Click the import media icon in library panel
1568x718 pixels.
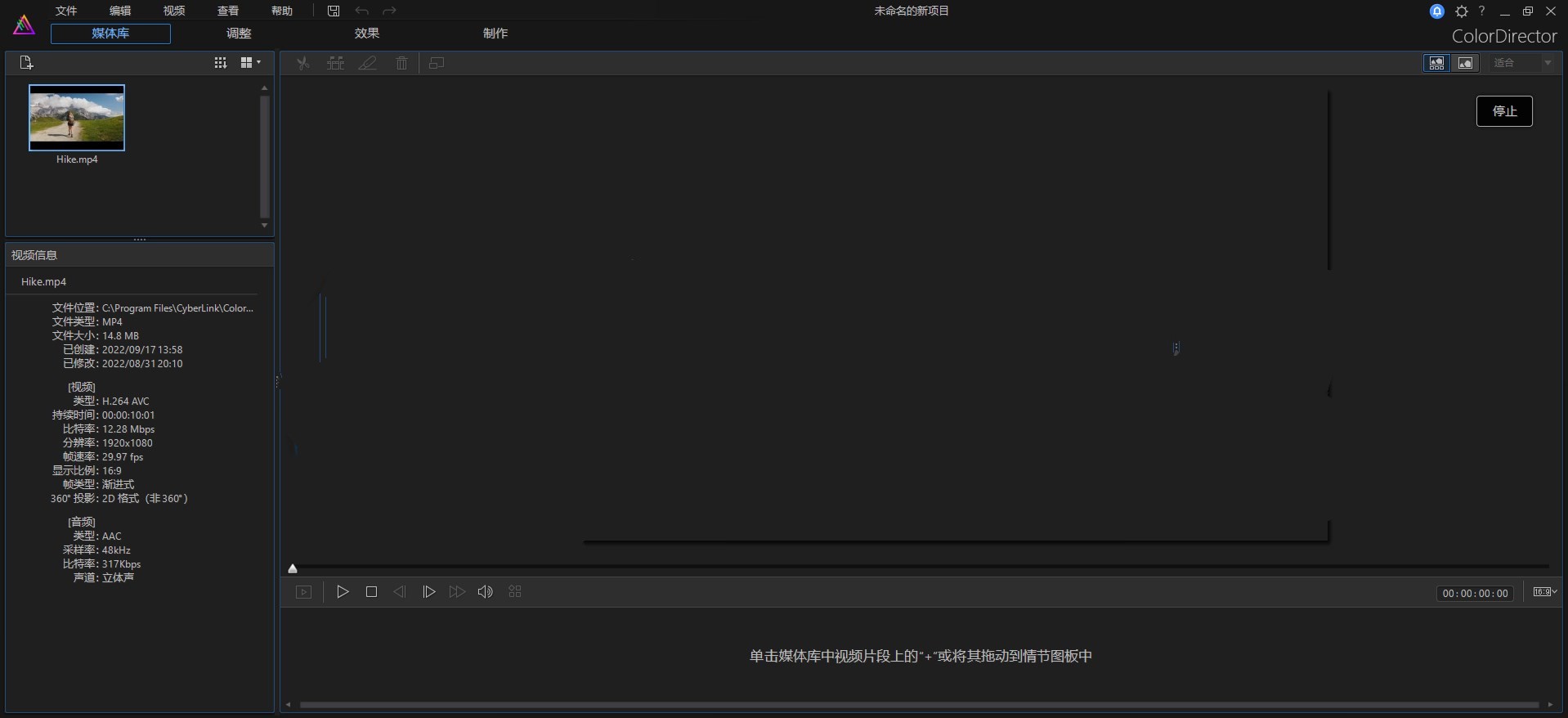[x=26, y=62]
